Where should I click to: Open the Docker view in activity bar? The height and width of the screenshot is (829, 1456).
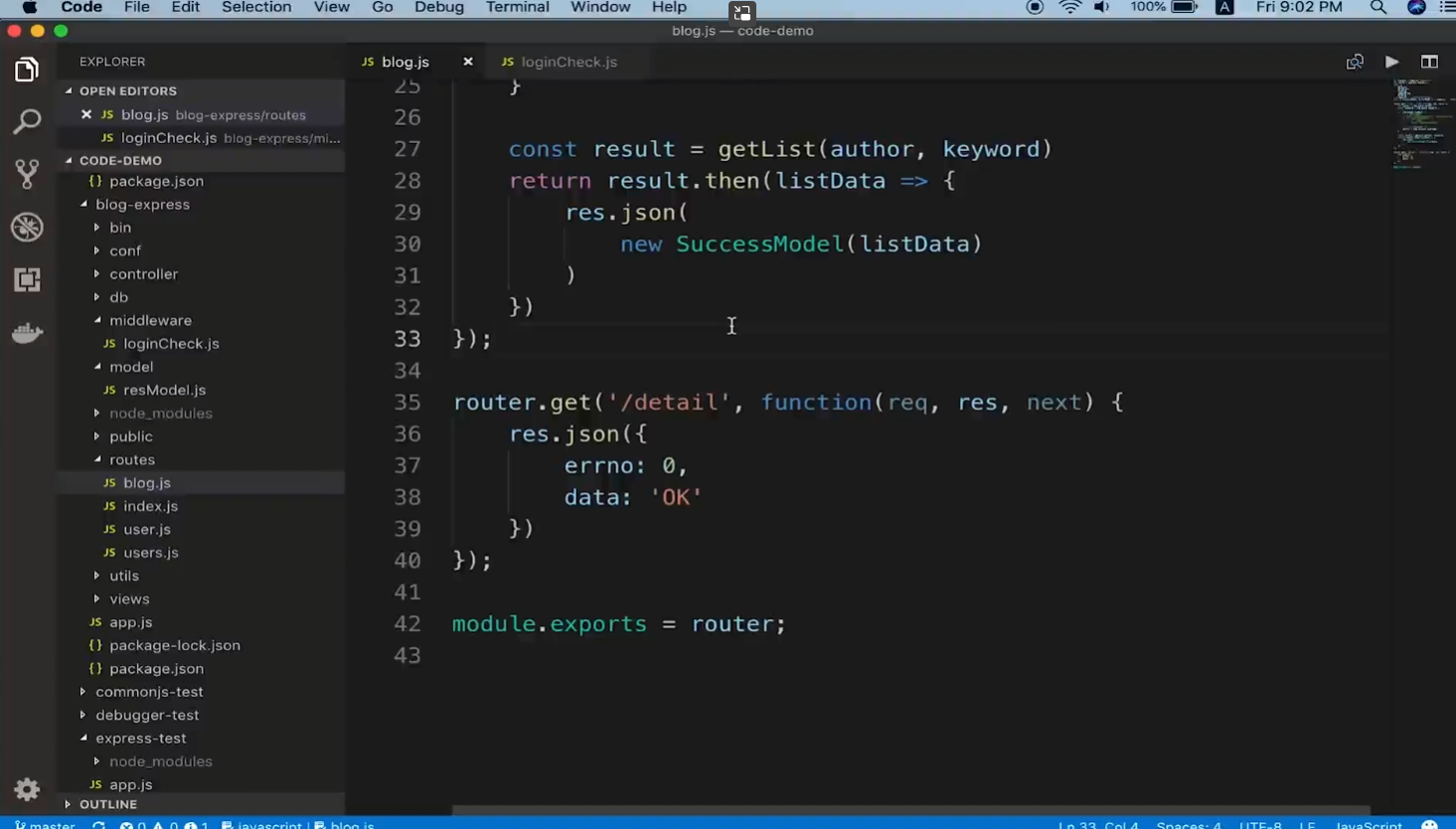coord(27,332)
